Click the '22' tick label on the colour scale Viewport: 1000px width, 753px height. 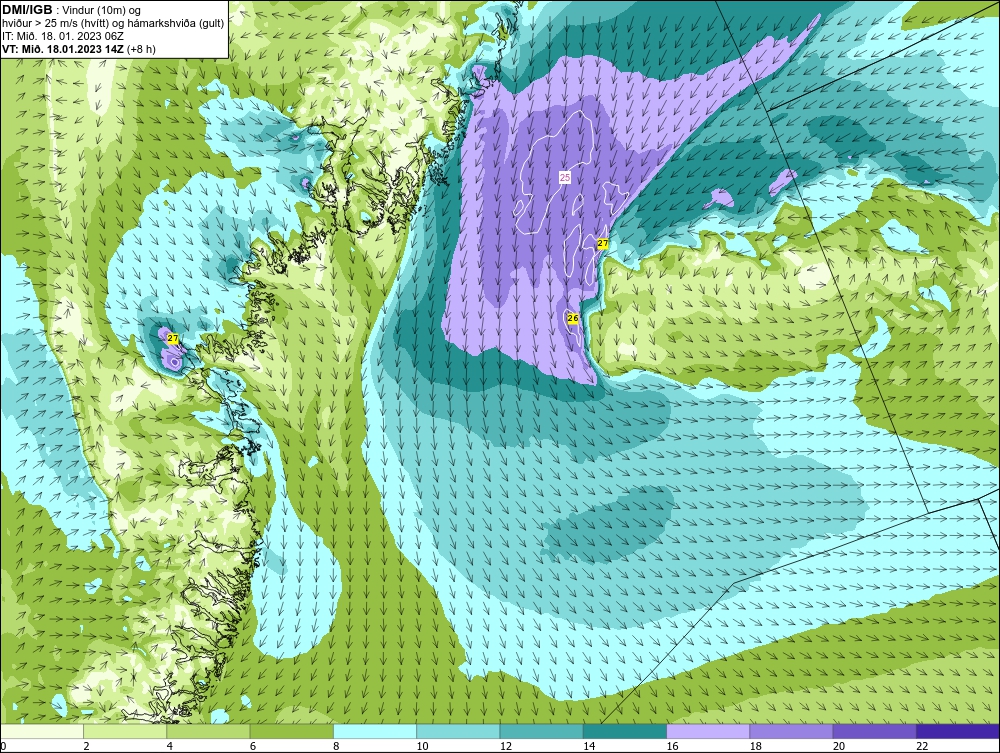922,747
